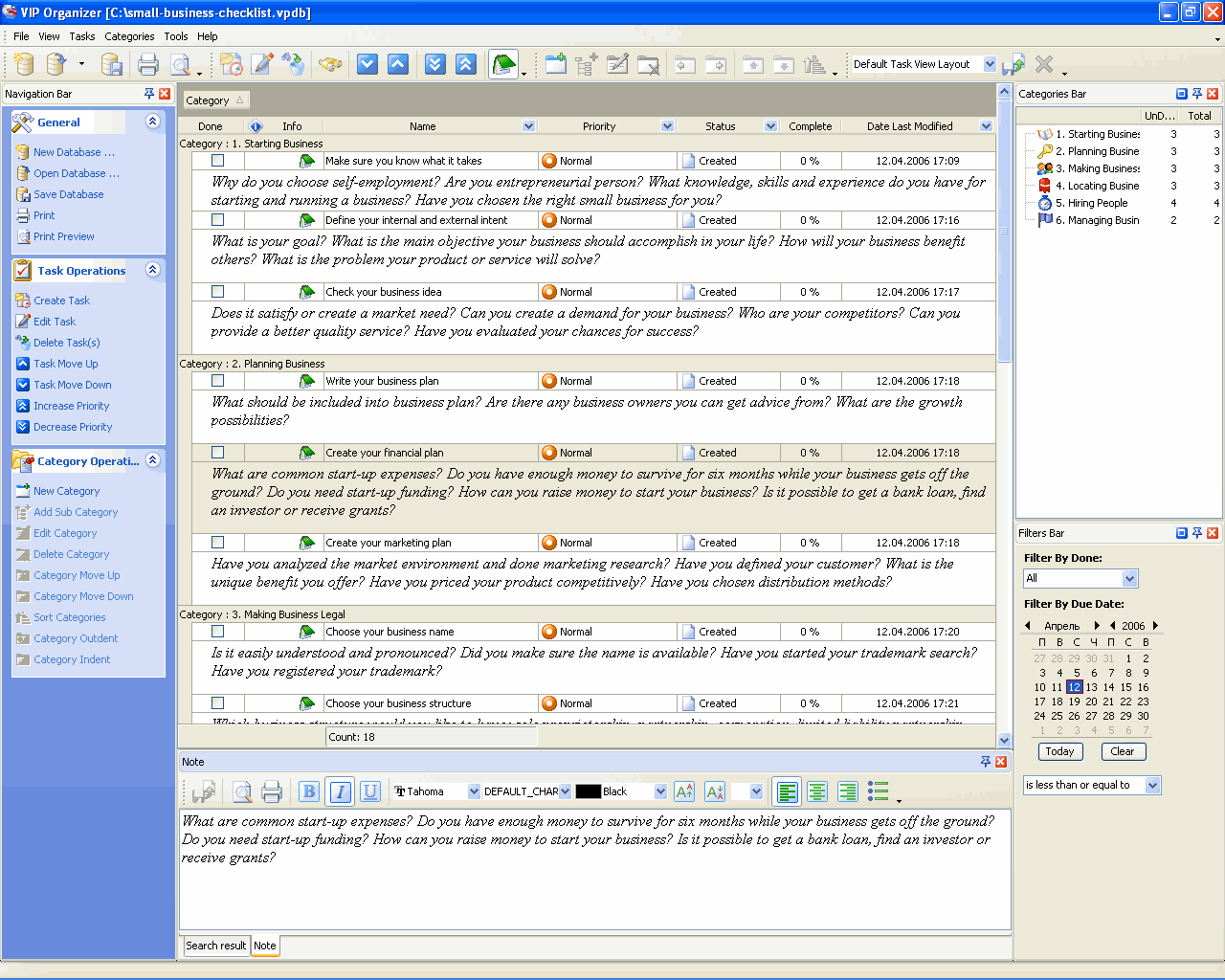Click the Task Move Up icon in the Navigation Bar

[x=23, y=364]
